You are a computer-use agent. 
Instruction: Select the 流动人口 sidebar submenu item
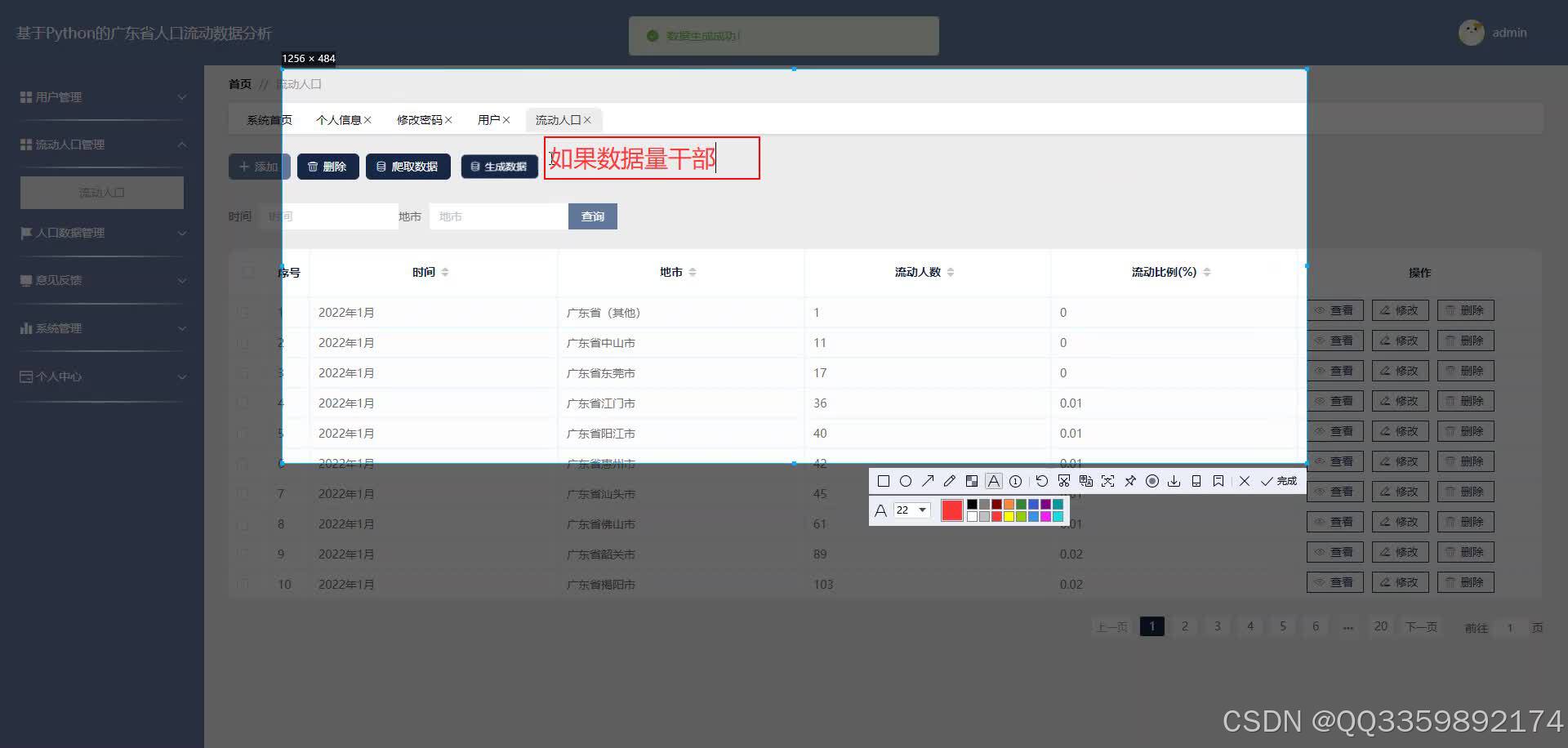click(x=102, y=193)
